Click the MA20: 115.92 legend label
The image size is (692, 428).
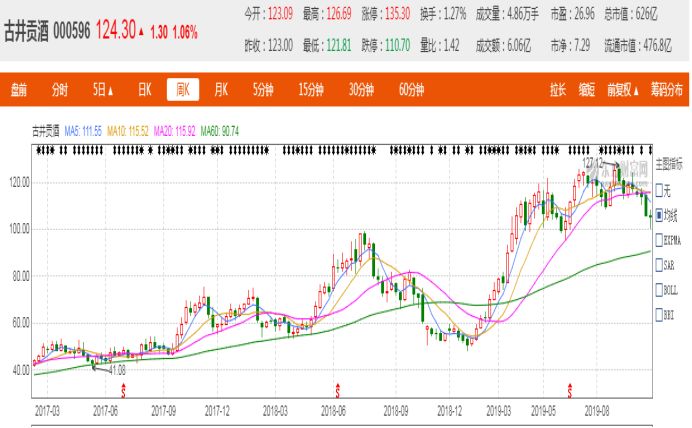174,131
